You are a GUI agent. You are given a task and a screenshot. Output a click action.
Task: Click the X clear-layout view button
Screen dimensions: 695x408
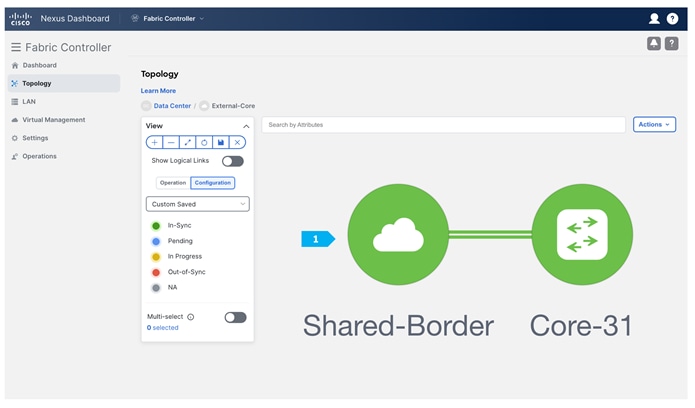point(237,142)
